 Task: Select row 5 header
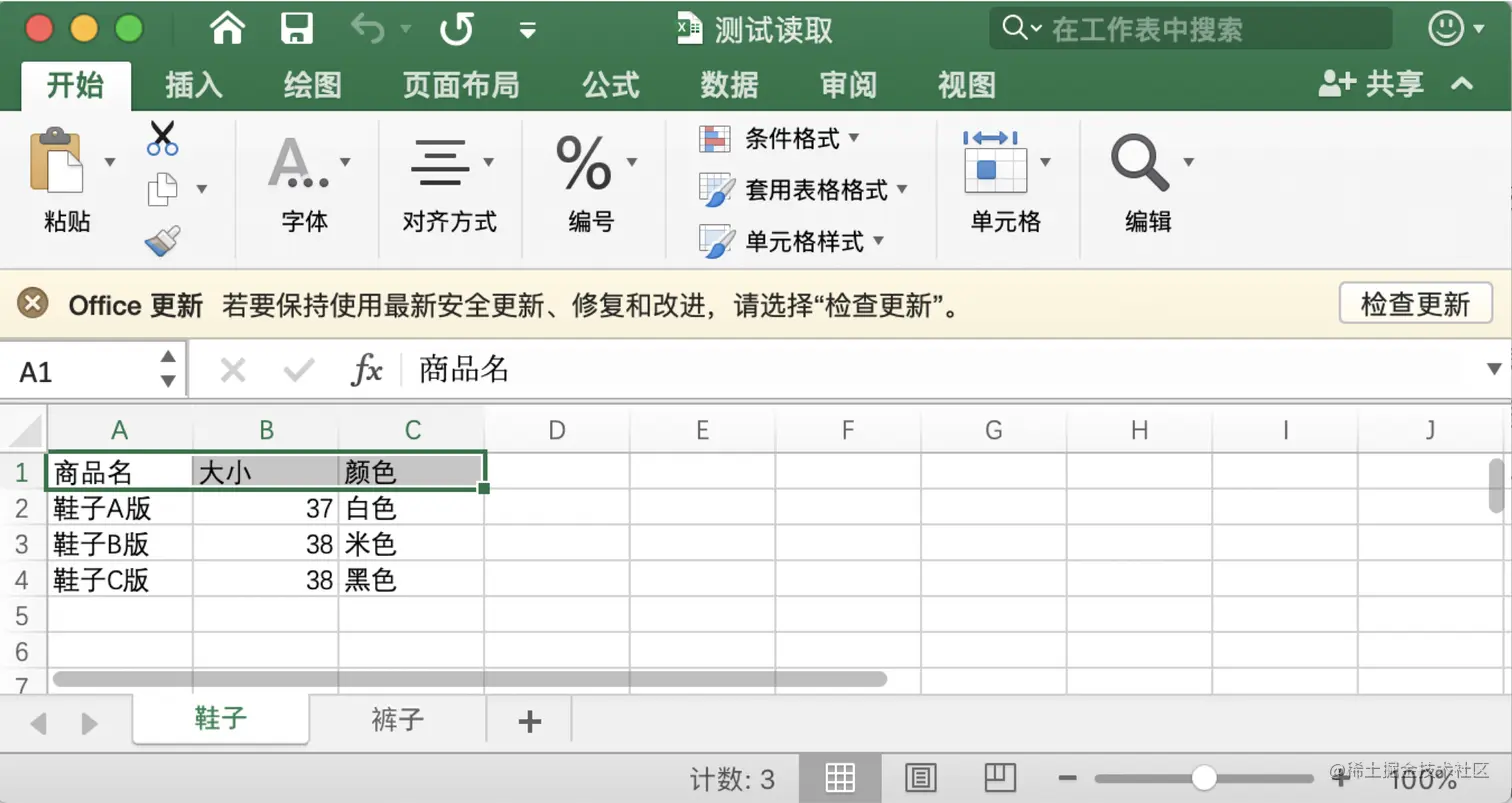[x=22, y=615]
